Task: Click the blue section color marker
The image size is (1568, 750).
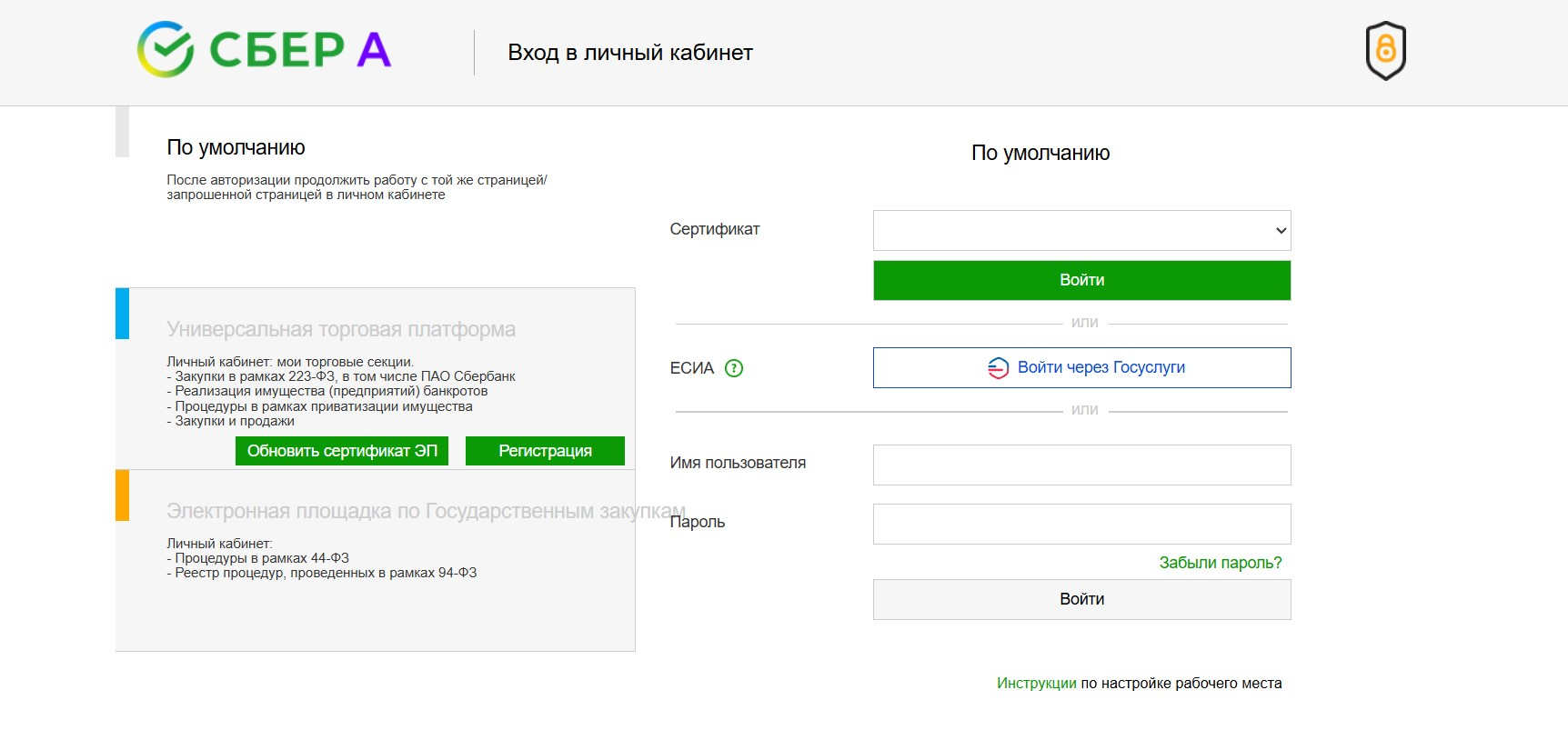Action: click(122, 313)
